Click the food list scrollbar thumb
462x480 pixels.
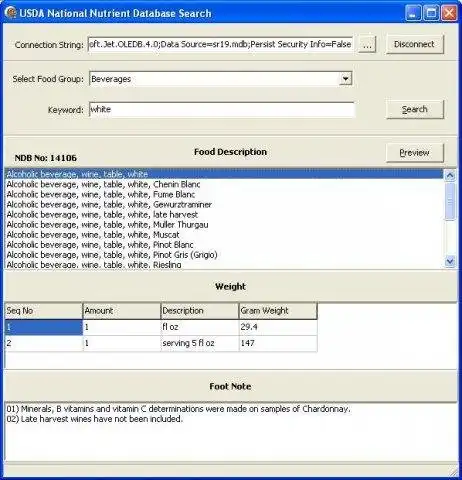click(450, 201)
